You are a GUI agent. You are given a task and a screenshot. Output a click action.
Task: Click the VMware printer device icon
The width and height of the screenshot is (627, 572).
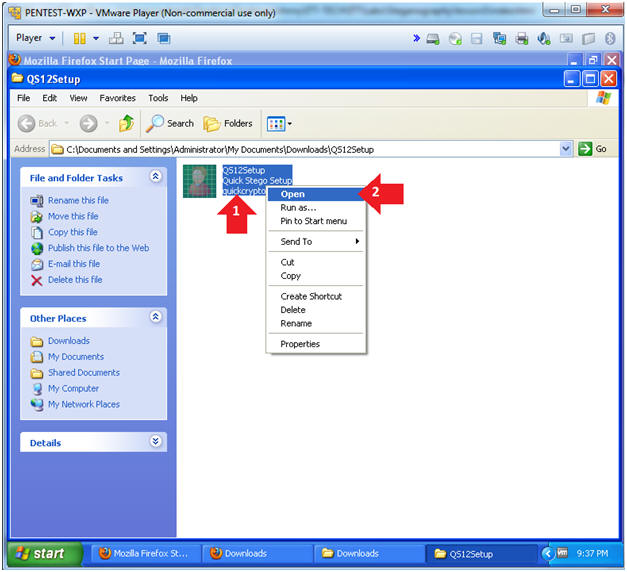[522, 39]
